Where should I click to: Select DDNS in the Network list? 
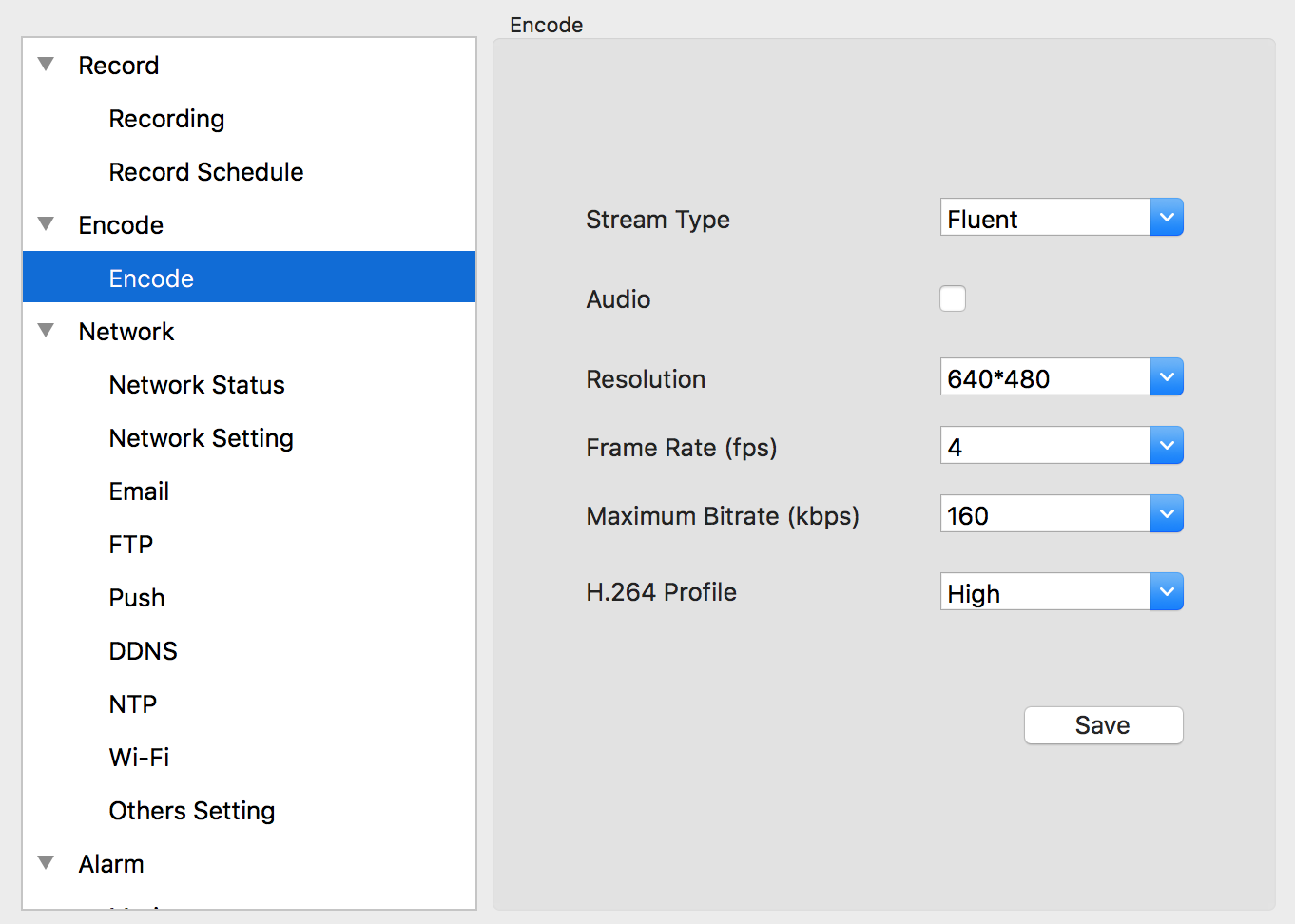(x=143, y=651)
